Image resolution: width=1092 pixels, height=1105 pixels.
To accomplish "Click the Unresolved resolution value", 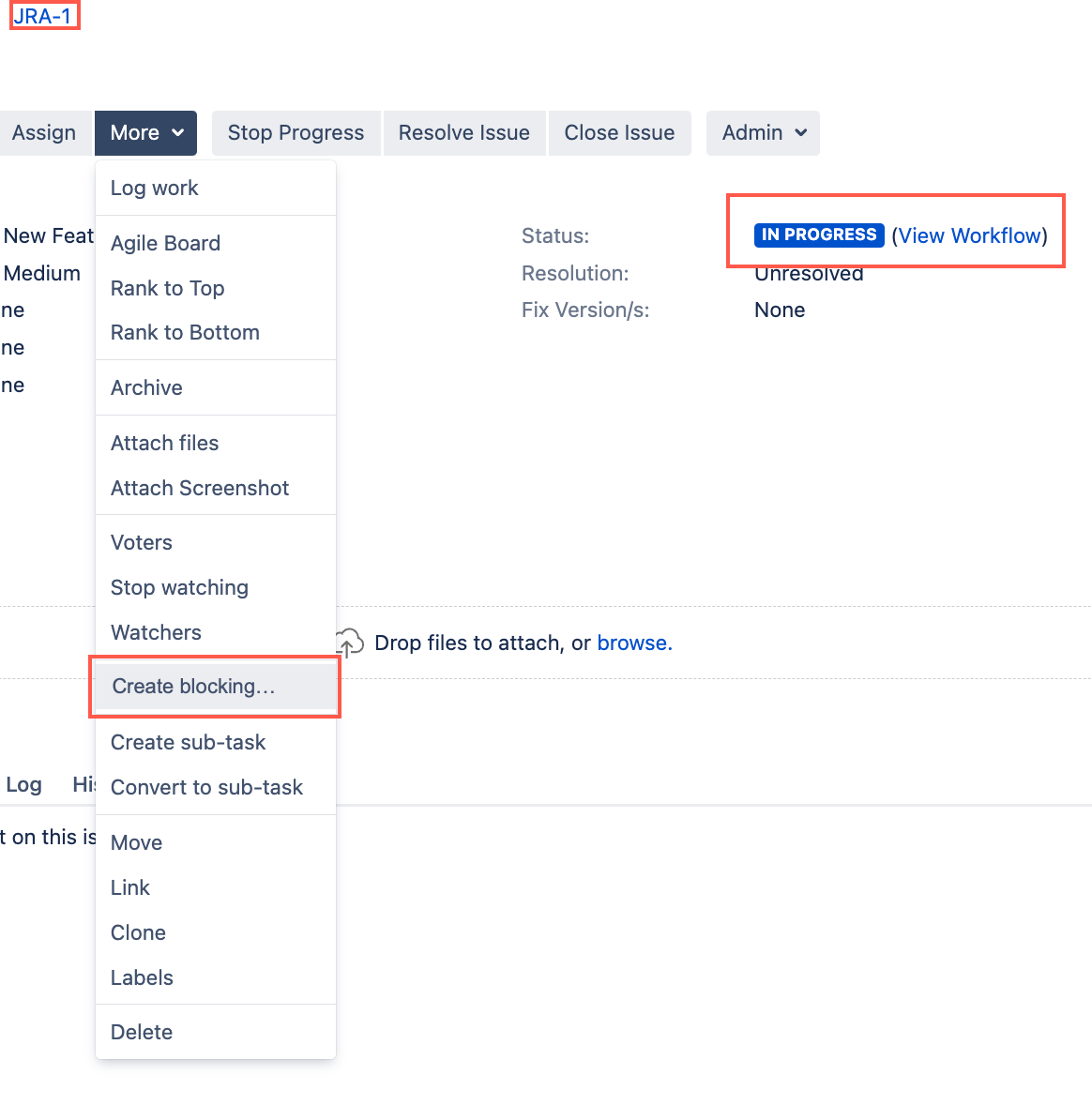I will point(809,273).
